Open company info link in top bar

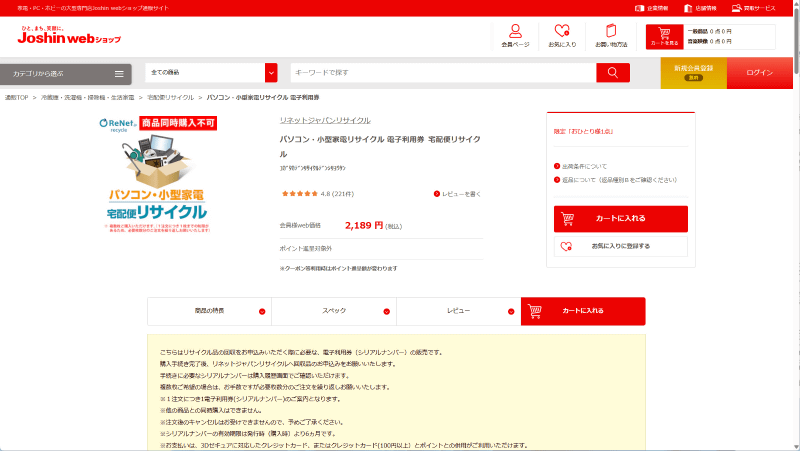[652, 8]
